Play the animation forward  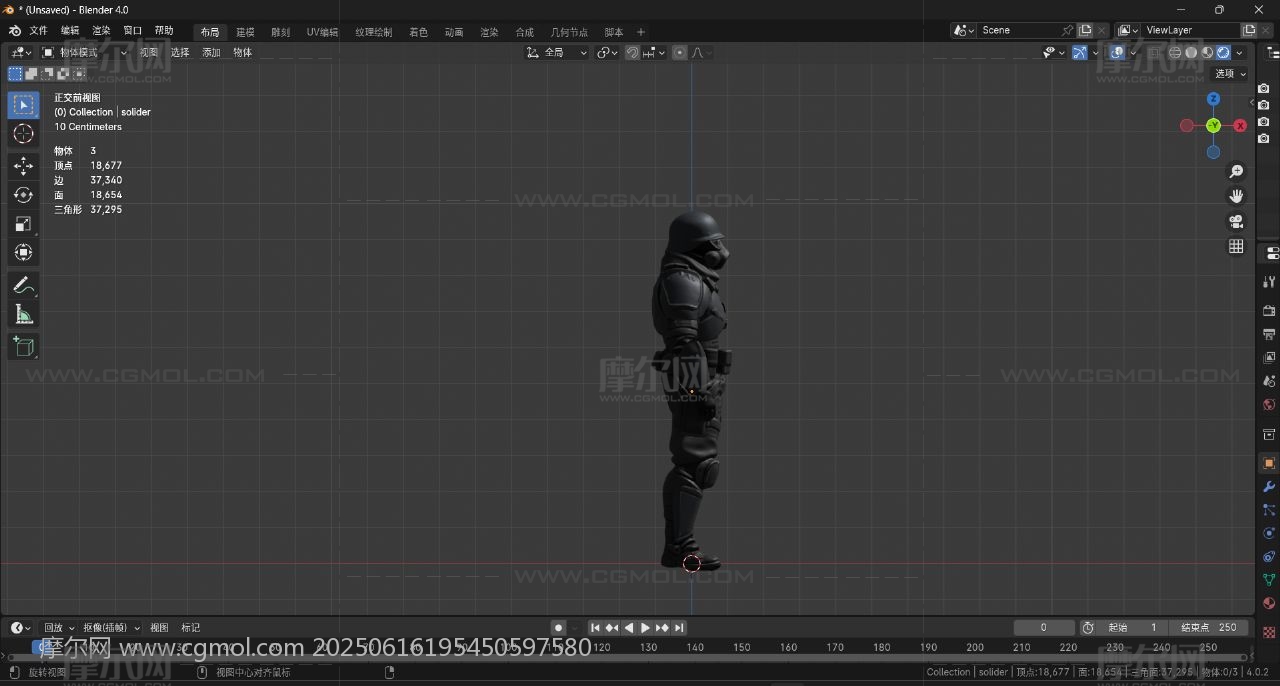click(x=645, y=628)
